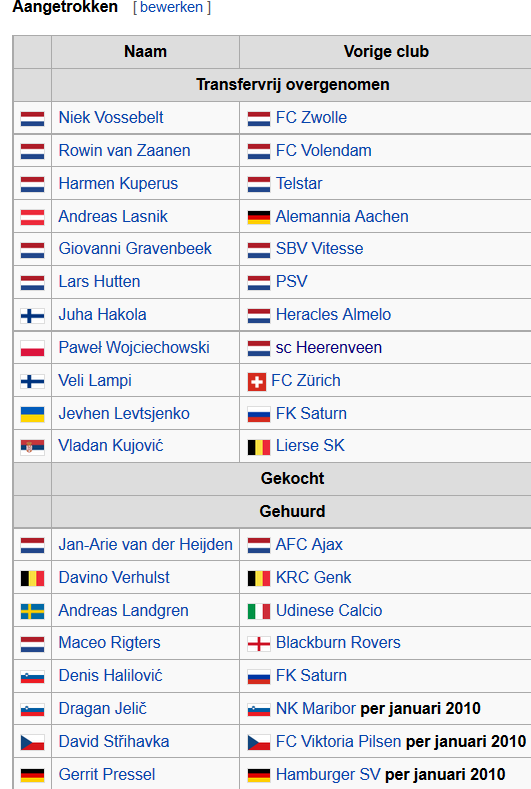
Task: Click the Swiss flag beside FC Zürich
Action: pos(257,382)
